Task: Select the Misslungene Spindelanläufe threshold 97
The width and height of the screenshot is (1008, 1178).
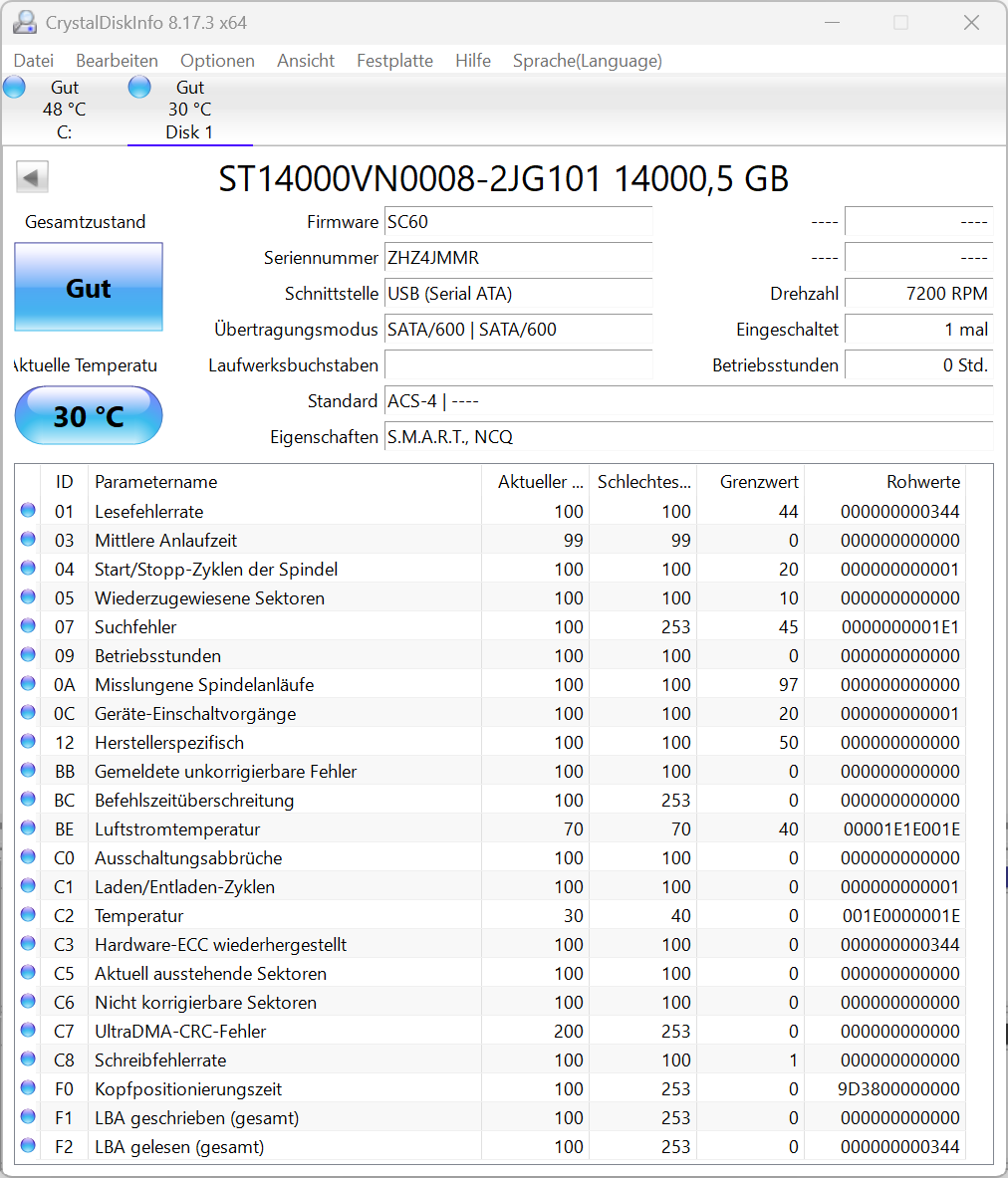Action: 789,685
